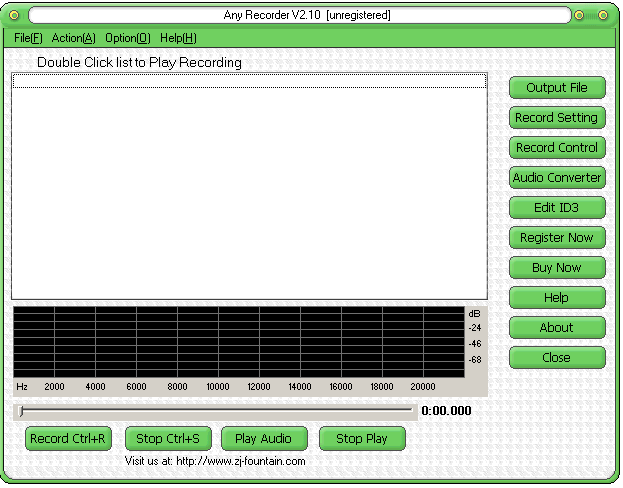Show the About dialog
This screenshot has height=488, width=623.
(x=557, y=327)
